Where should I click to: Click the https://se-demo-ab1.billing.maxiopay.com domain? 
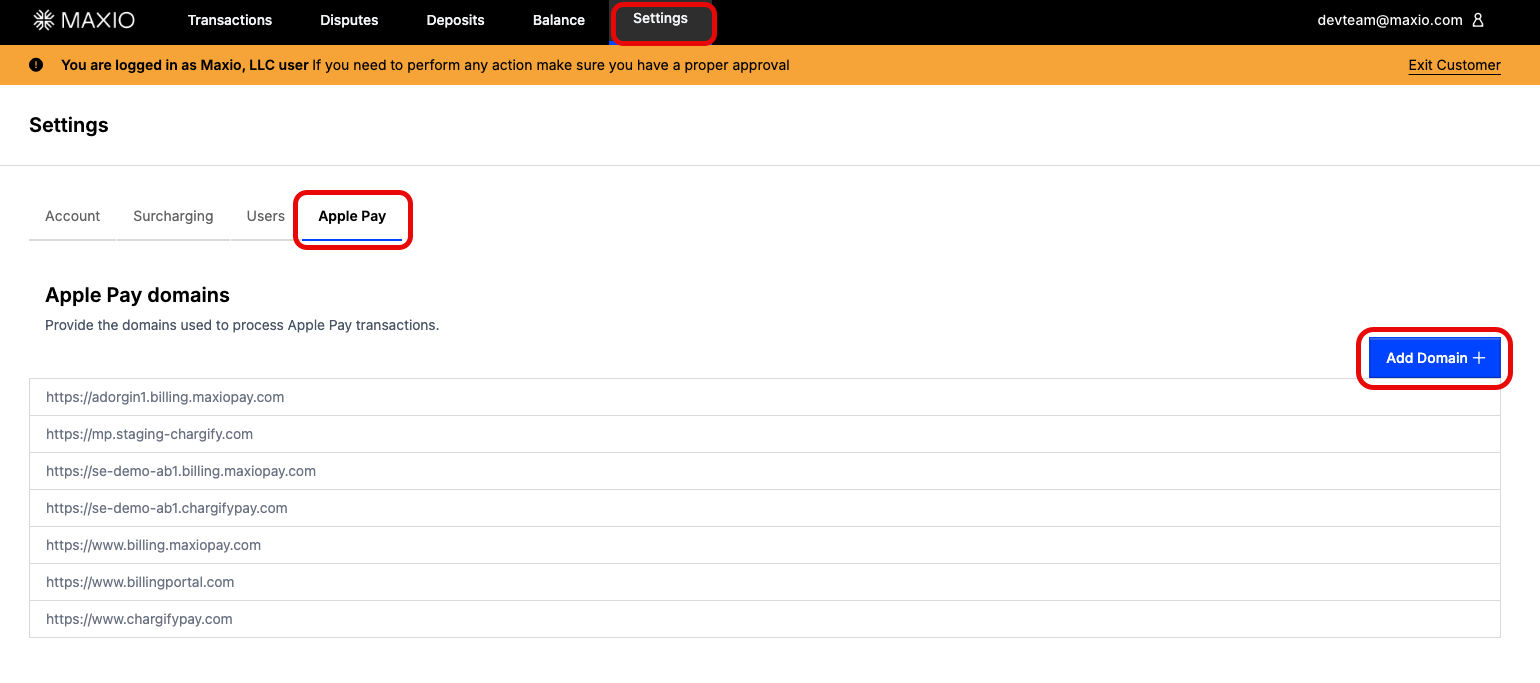click(765, 471)
